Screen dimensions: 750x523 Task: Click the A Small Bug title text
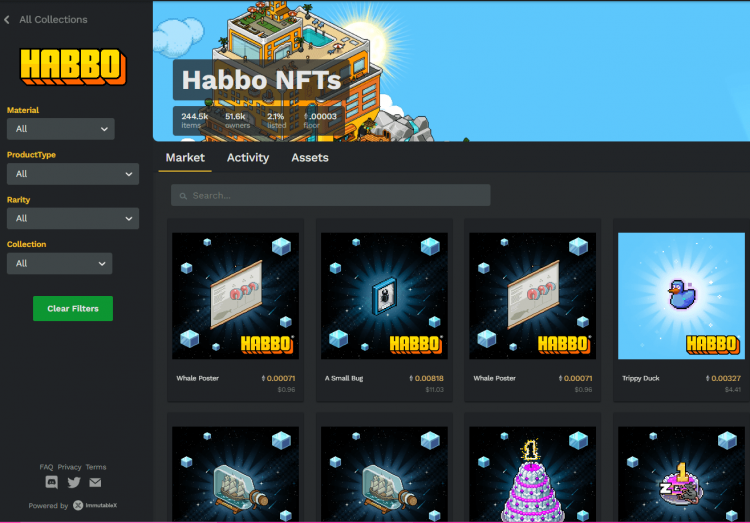tap(344, 378)
